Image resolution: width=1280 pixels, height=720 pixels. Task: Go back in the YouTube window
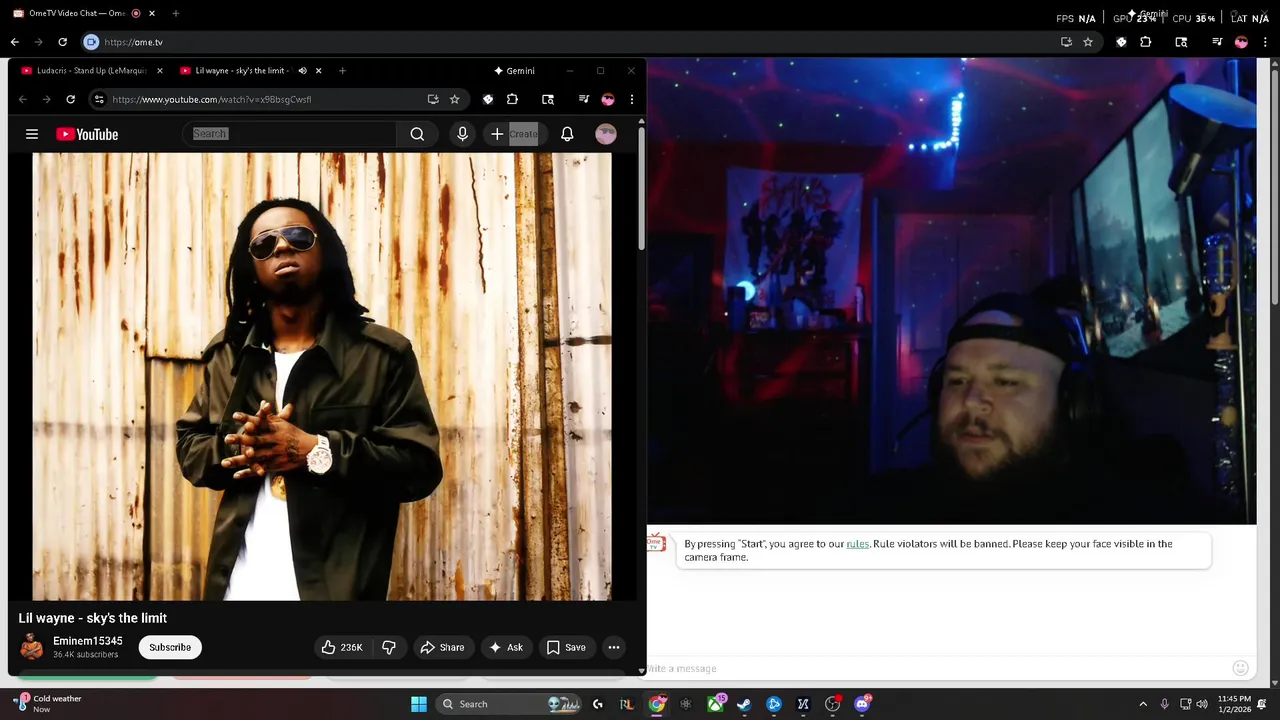22,99
